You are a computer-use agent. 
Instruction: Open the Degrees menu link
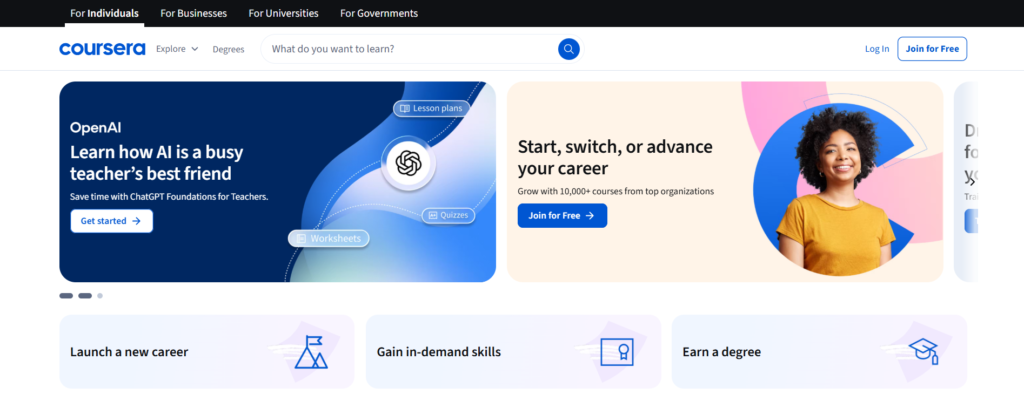(x=229, y=49)
